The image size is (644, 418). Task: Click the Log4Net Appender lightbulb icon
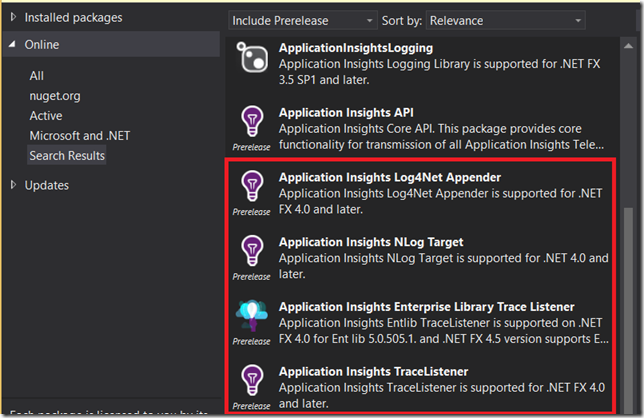pos(252,186)
